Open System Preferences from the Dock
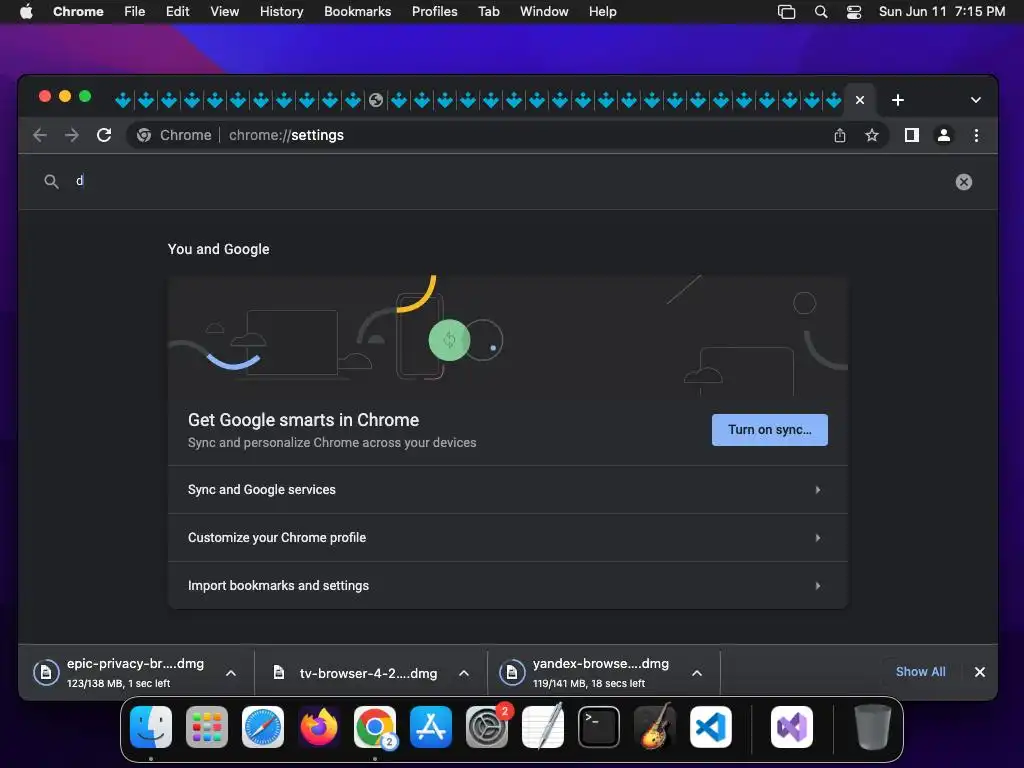Screen dimensions: 1024x768 487,727
